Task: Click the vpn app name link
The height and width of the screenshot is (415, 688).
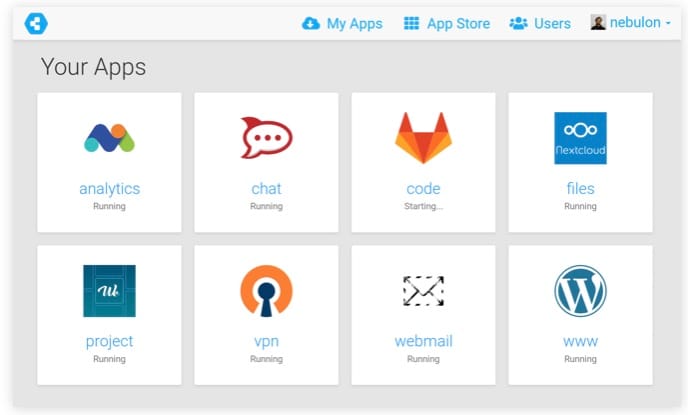Action: (x=266, y=342)
